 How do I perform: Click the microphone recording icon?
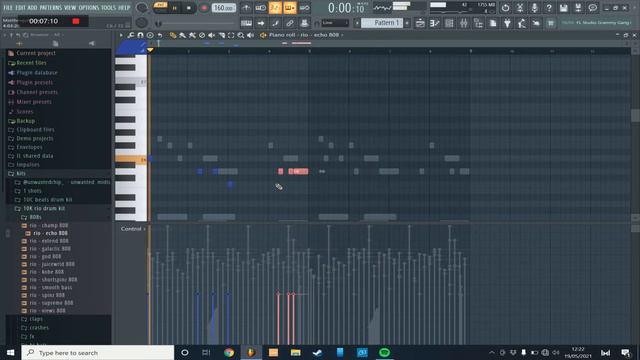[534, 8]
